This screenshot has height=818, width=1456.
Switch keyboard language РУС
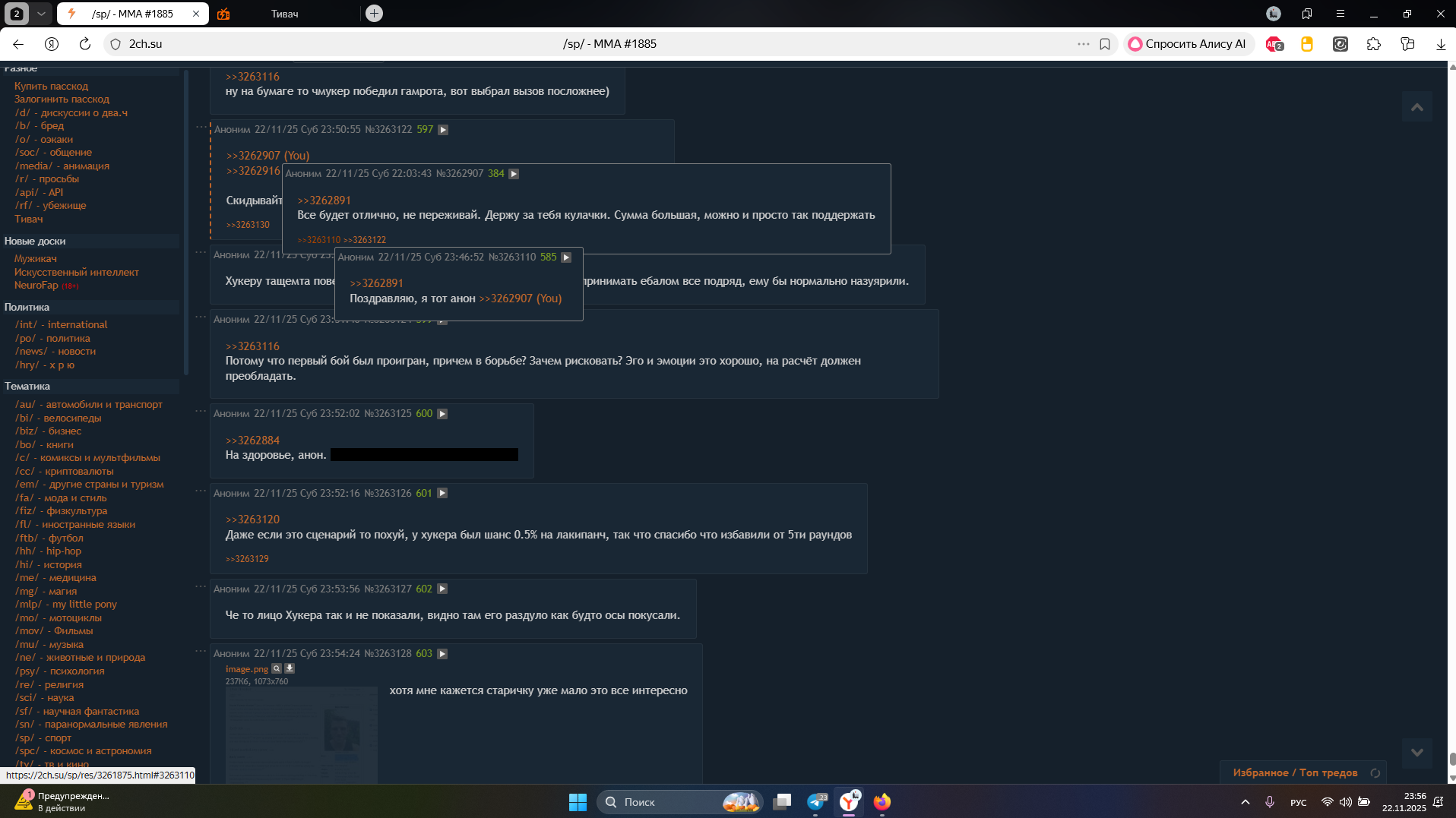(1299, 803)
